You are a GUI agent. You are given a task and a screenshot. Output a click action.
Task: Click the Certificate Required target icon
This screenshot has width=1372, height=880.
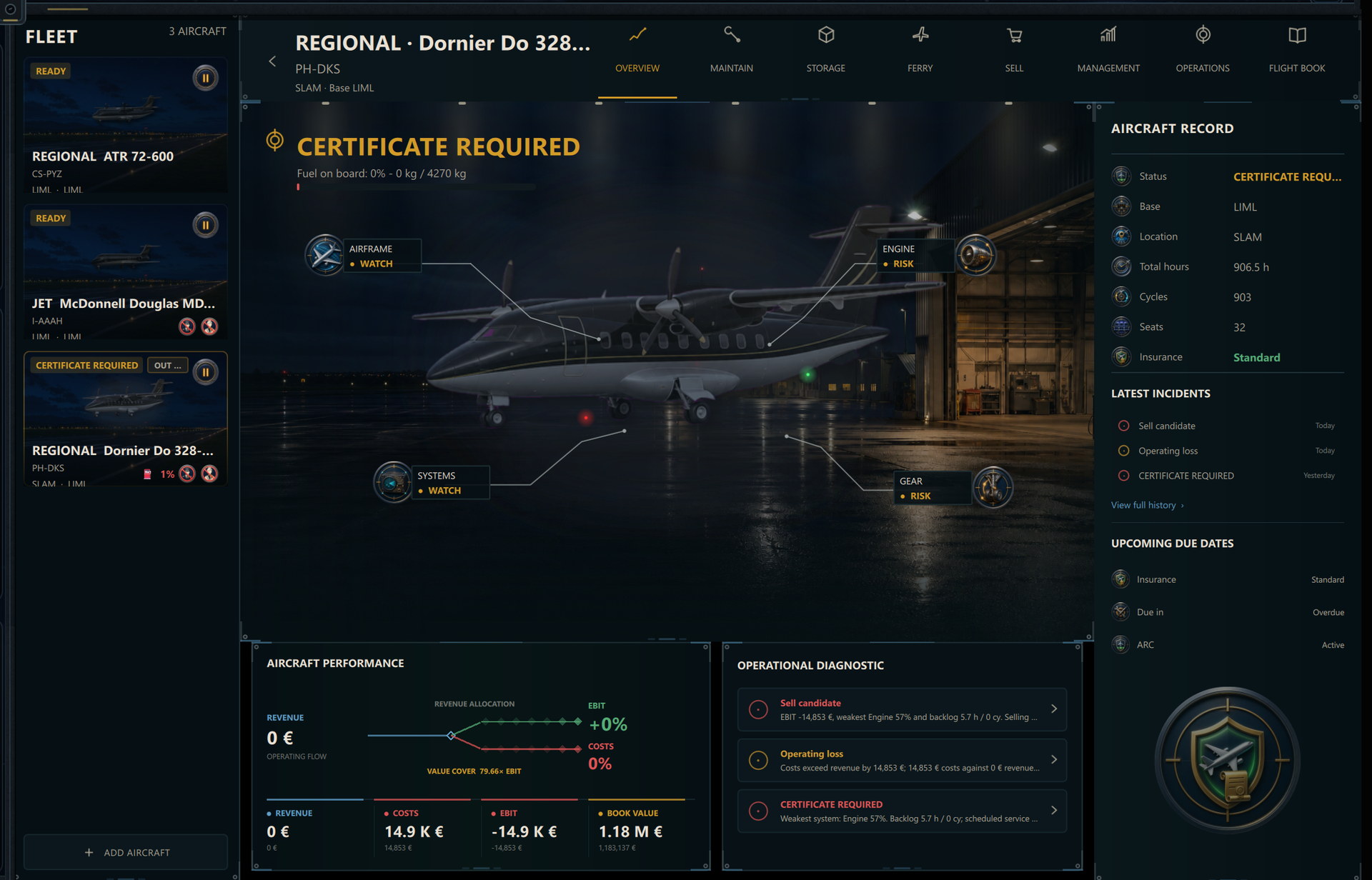[x=275, y=140]
